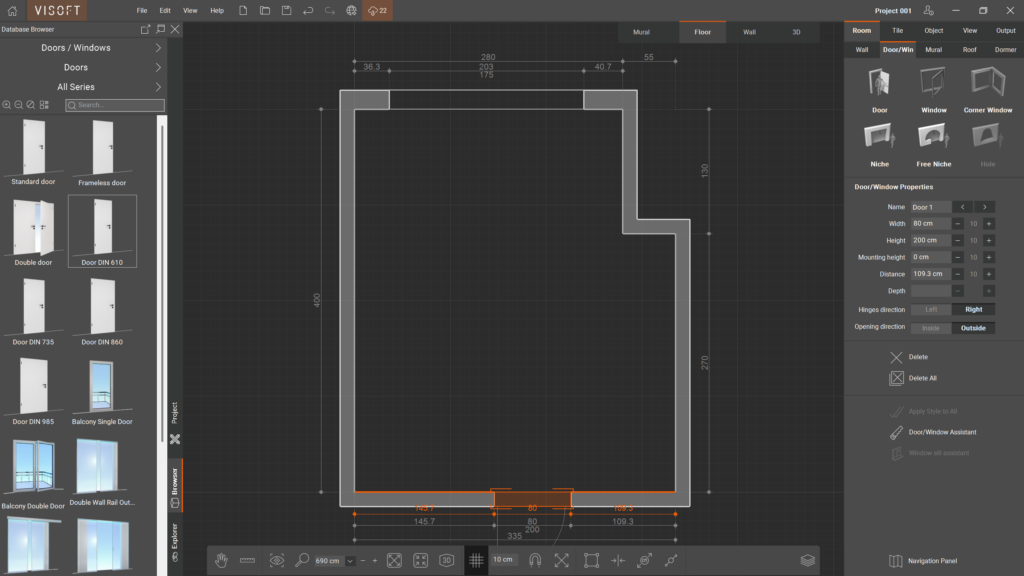The image size is (1024, 576).
Task: Insert a Corner Window element
Action: coord(988,90)
